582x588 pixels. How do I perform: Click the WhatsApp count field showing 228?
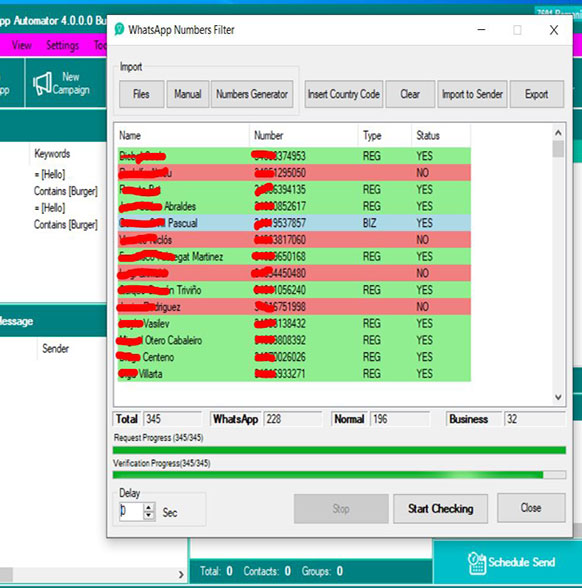point(292,419)
